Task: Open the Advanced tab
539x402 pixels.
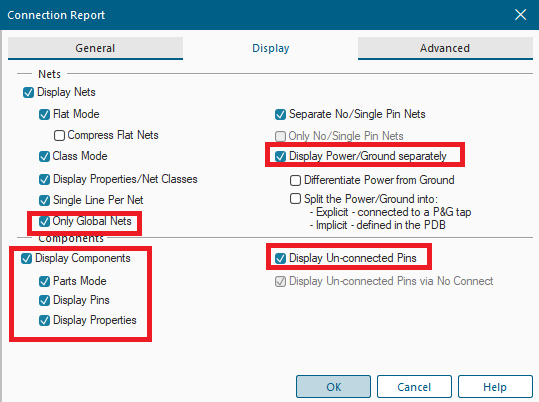Action: pos(445,48)
